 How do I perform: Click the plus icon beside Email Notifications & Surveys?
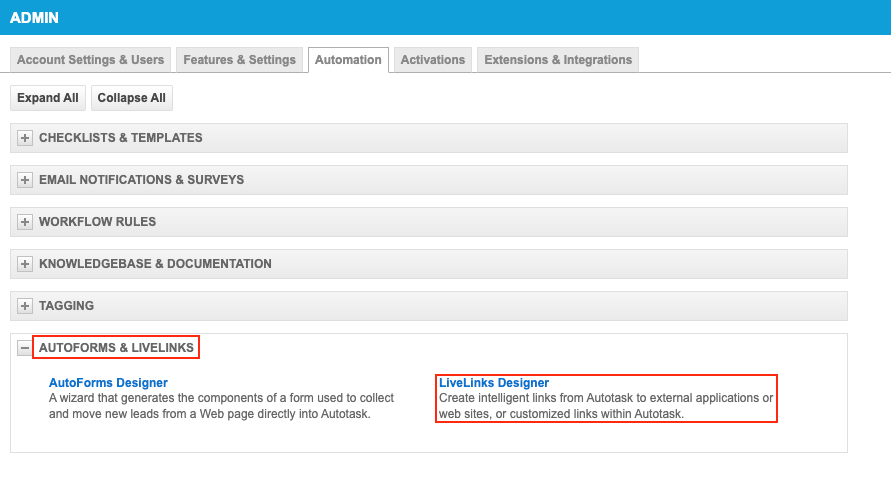click(x=25, y=180)
